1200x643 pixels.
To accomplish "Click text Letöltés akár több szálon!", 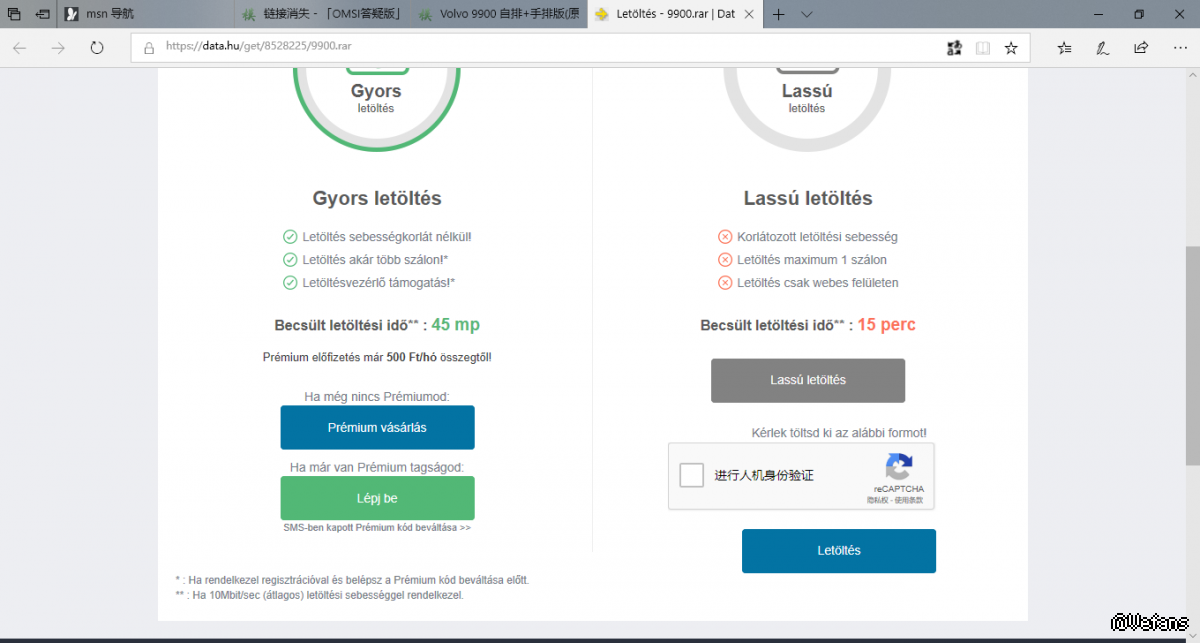I will [x=375, y=260].
